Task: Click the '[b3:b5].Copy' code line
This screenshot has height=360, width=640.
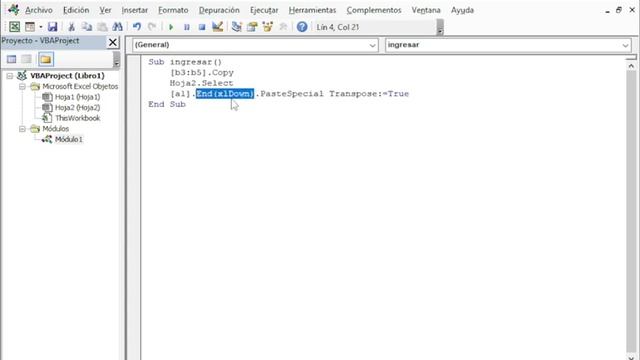Action: 202,73
